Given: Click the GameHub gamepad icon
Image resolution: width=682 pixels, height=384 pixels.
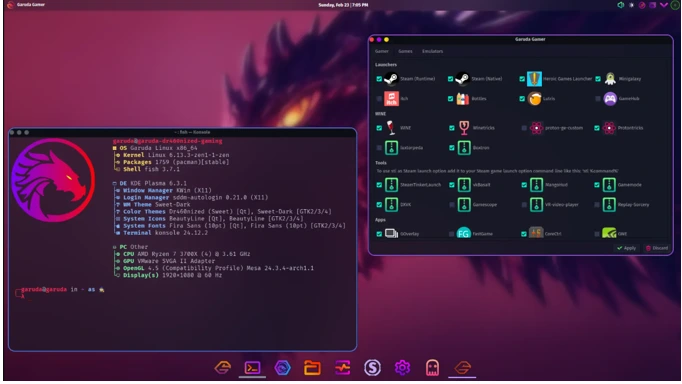Looking at the screenshot, I should click(x=610, y=99).
